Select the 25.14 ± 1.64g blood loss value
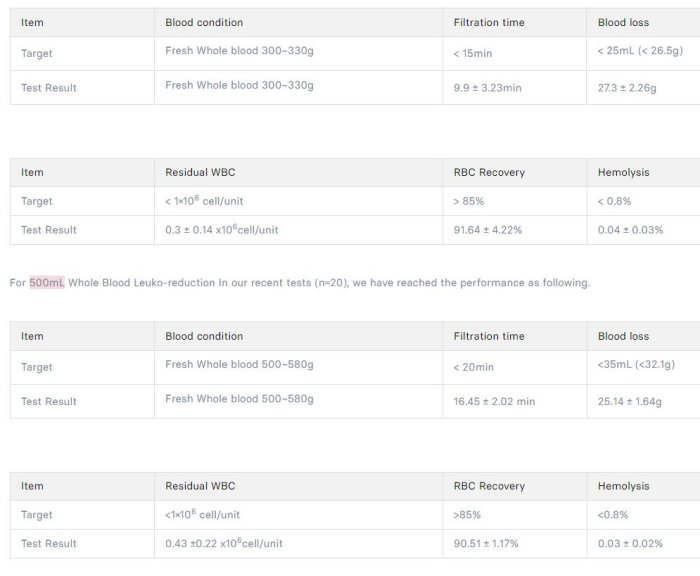Screen dimensions: 700x576 point(631,402)
